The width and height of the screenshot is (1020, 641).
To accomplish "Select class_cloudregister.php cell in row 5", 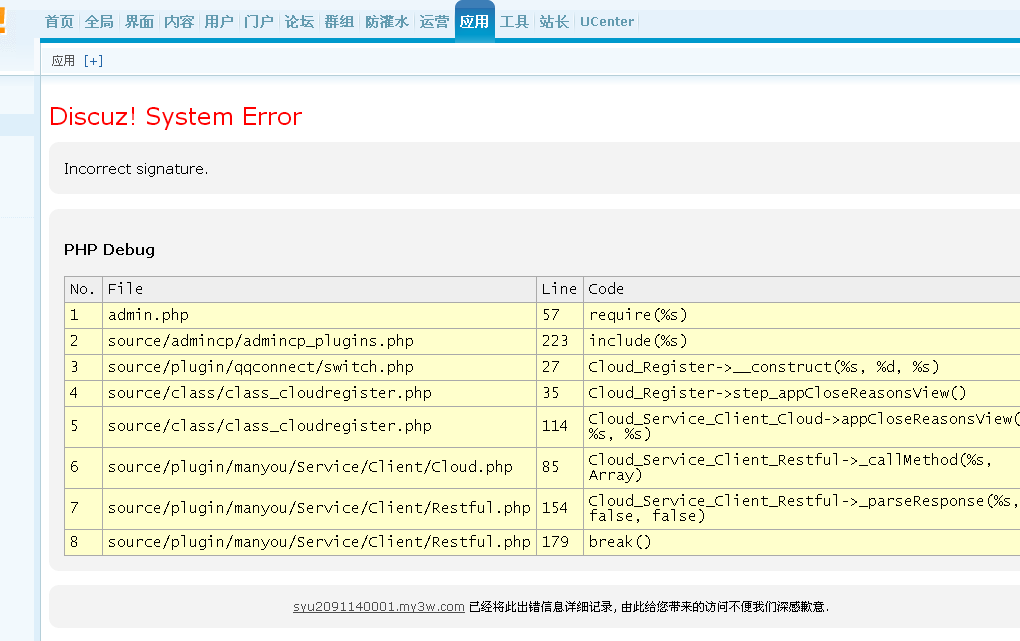I will pos(319,426).
